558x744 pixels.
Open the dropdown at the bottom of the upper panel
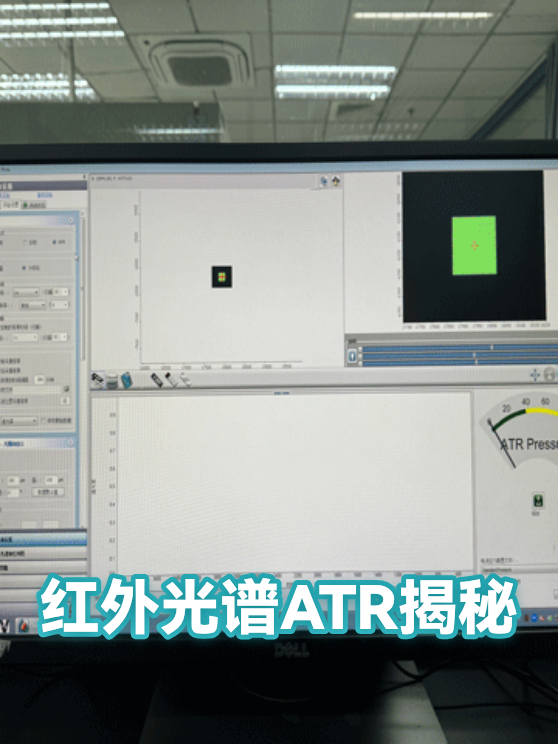click(x=19, y=421)
